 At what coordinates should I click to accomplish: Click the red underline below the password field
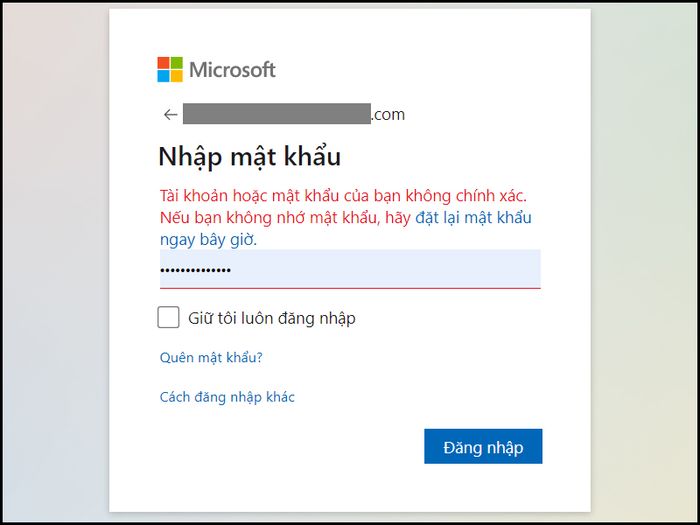(350, 288)
